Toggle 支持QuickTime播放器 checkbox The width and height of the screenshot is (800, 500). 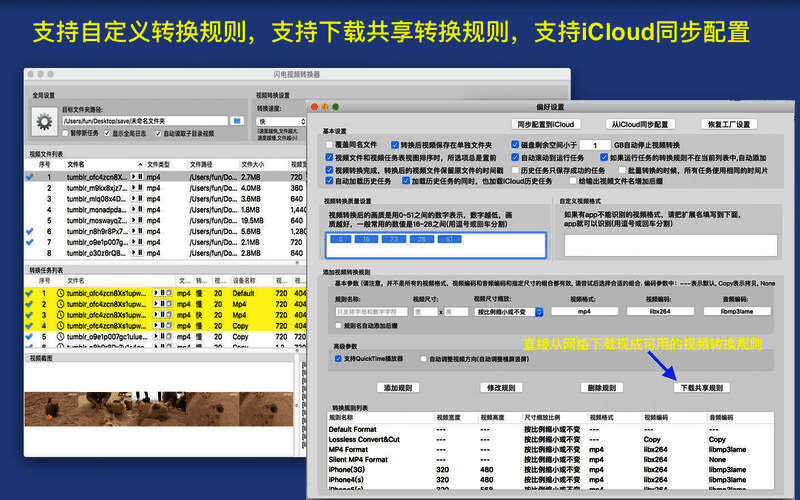339,358
